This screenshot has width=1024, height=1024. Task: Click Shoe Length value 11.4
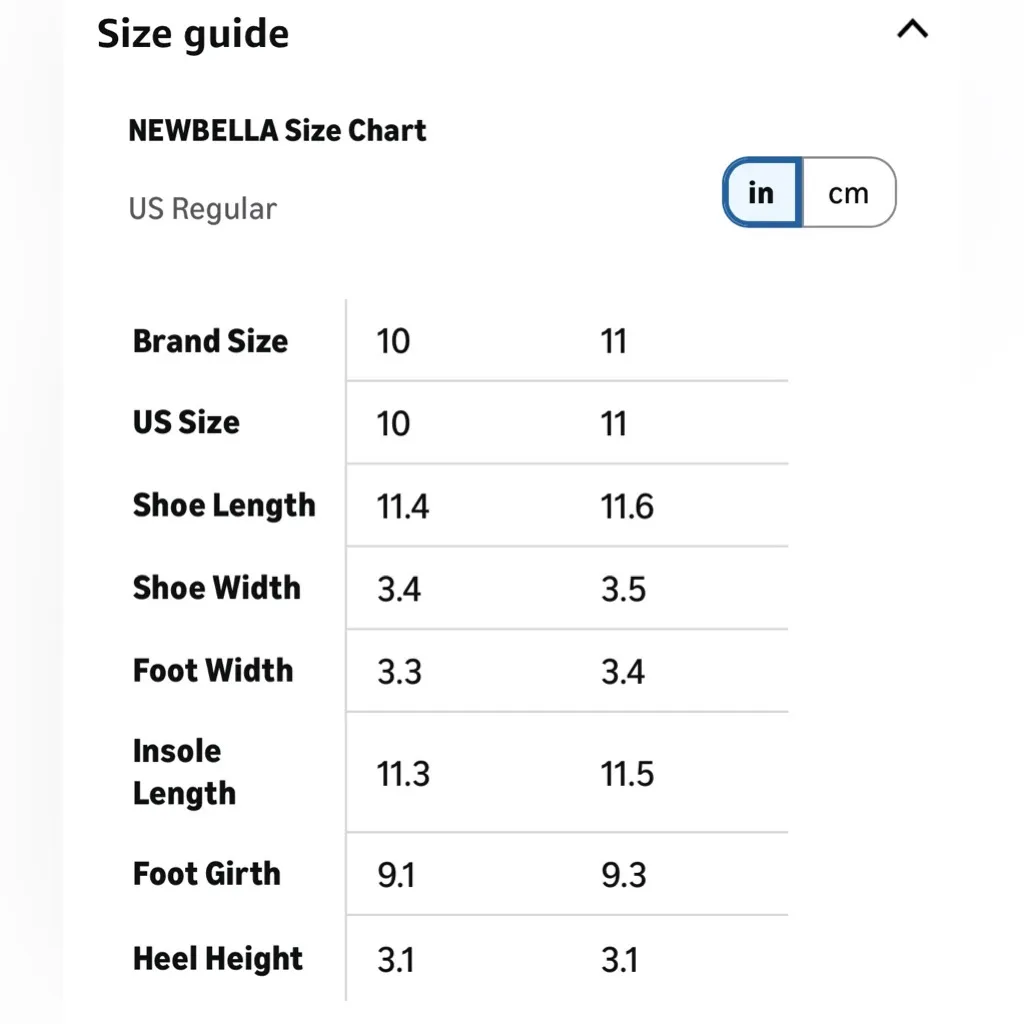402,506
